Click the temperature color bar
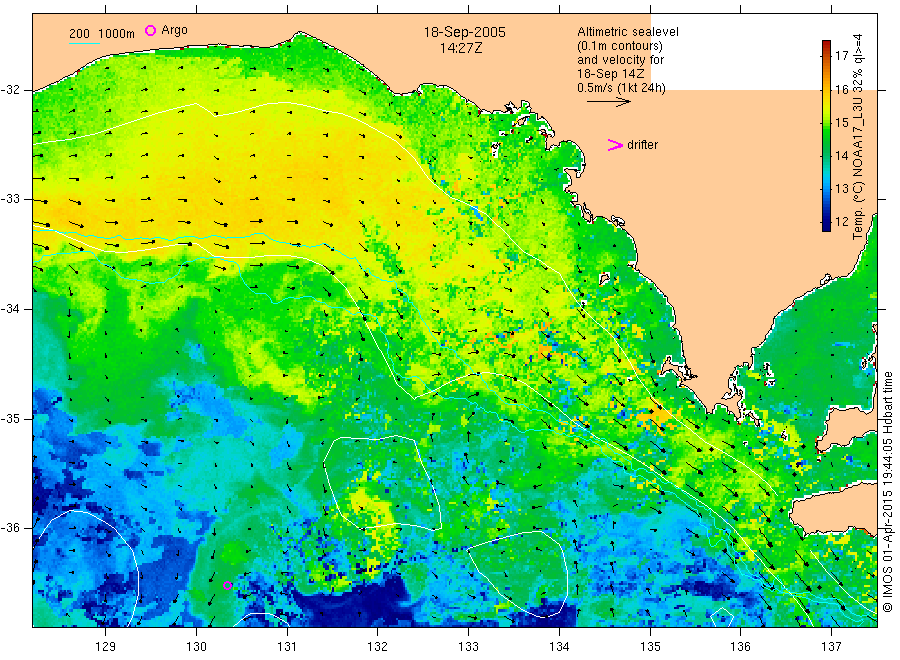The image size is (900, 660). tap(826, 136)
